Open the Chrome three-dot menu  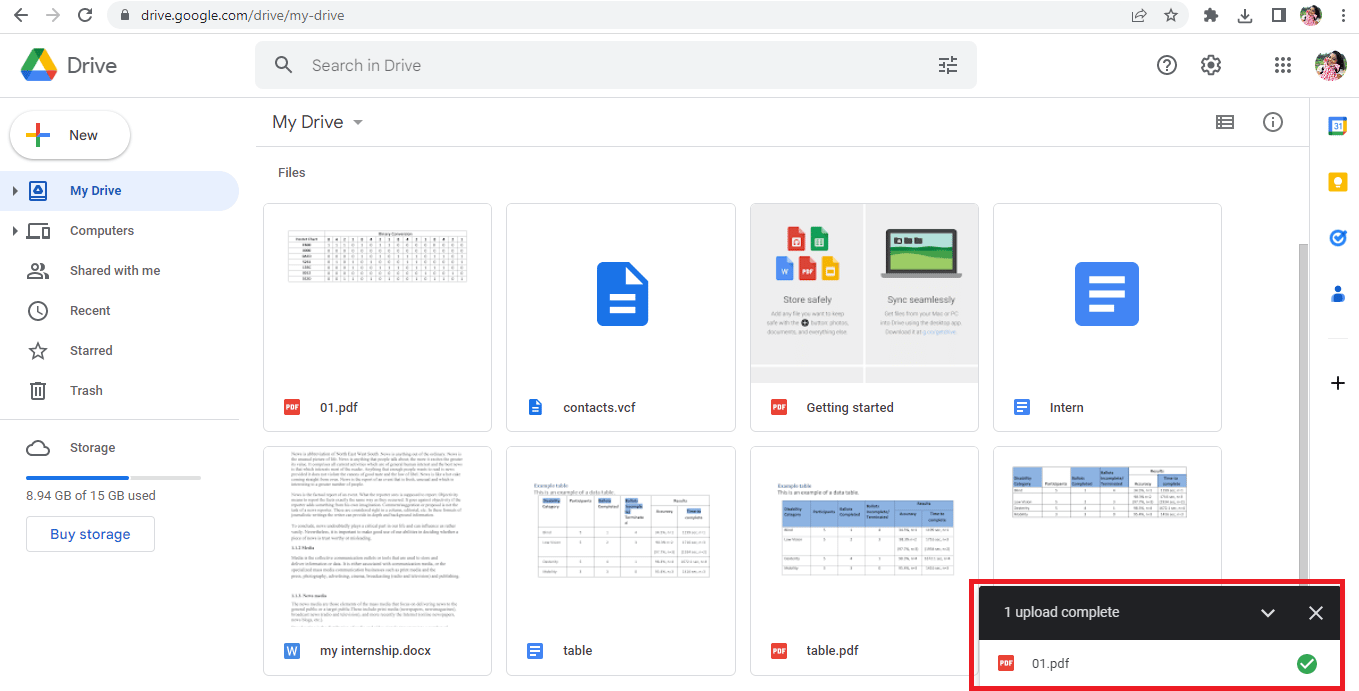click(1343, 15)
